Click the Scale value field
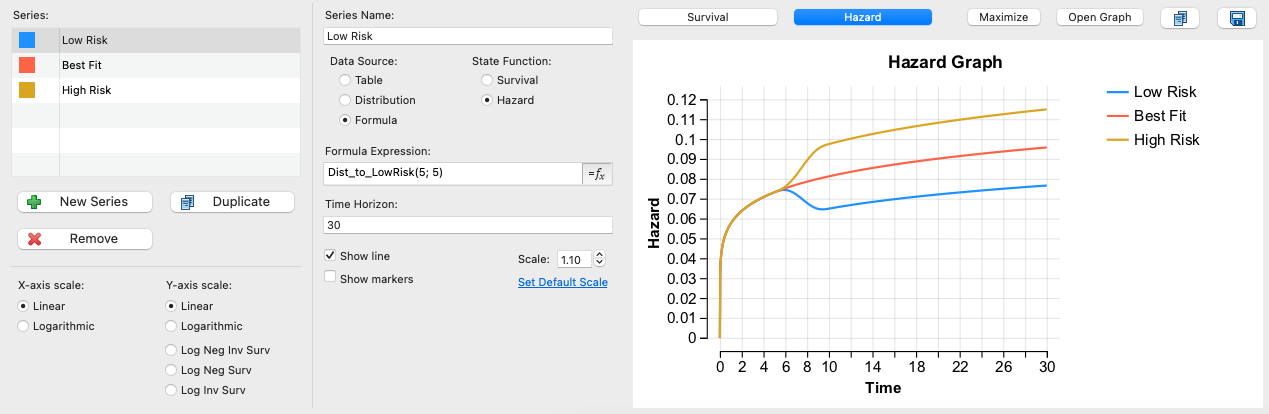 tap(574, 259)
